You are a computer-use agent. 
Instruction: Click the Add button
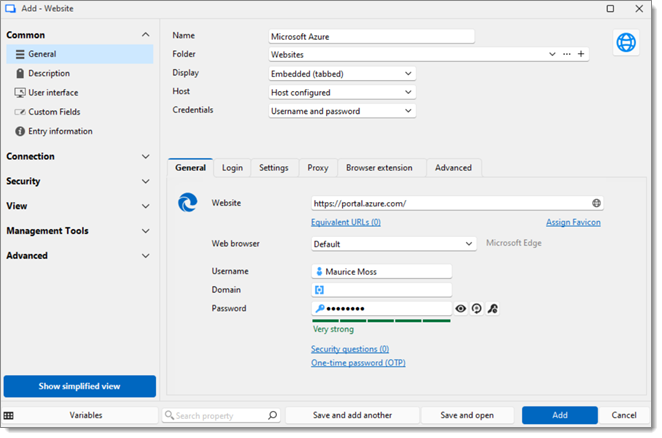[x=560, y=416]
